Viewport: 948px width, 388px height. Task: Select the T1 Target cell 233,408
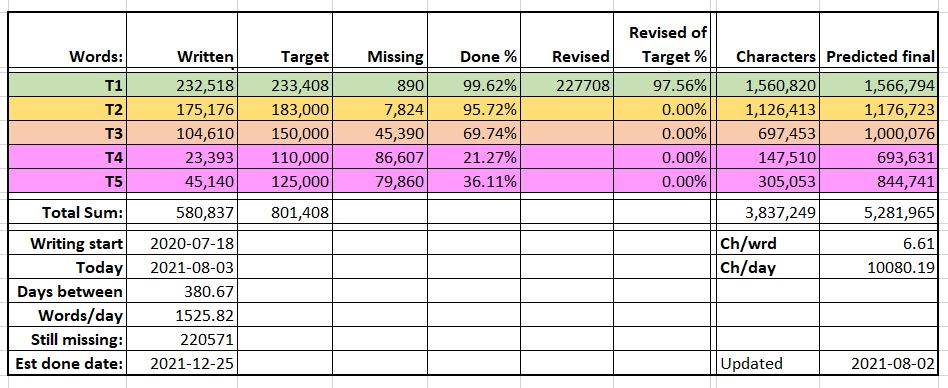click(284, 86)
